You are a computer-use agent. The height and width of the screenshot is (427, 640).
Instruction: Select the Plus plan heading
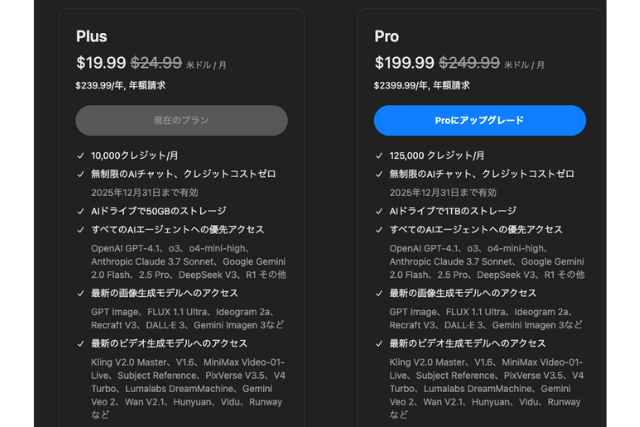91,36
